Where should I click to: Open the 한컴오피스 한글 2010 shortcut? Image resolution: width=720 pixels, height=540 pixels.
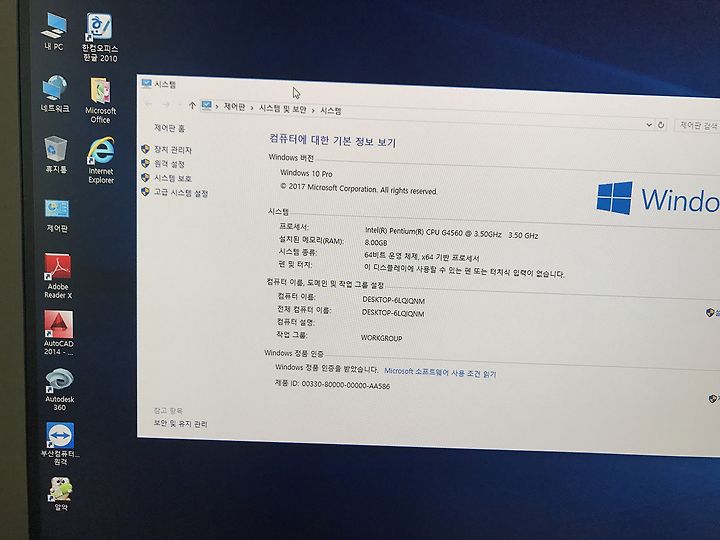pyautogui.click(x=100, y=37)
